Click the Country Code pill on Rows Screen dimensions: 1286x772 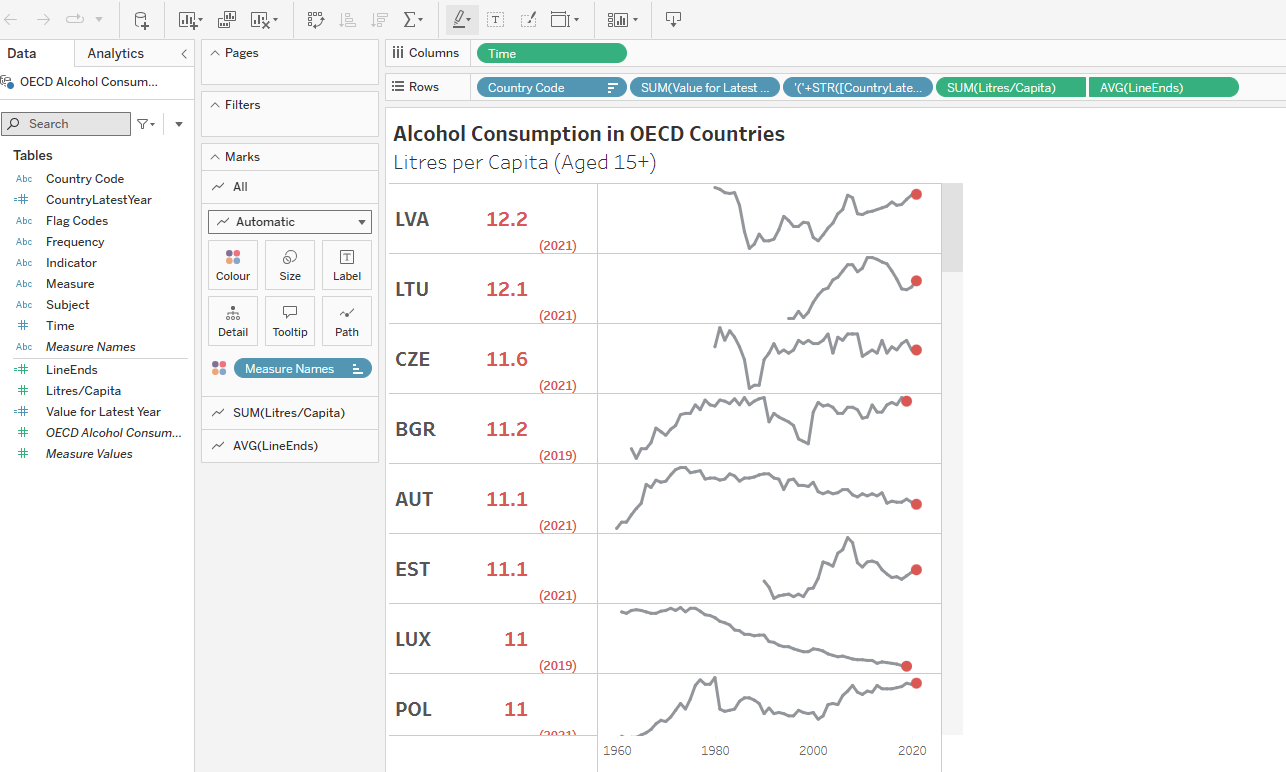click(x=552, y=88)
